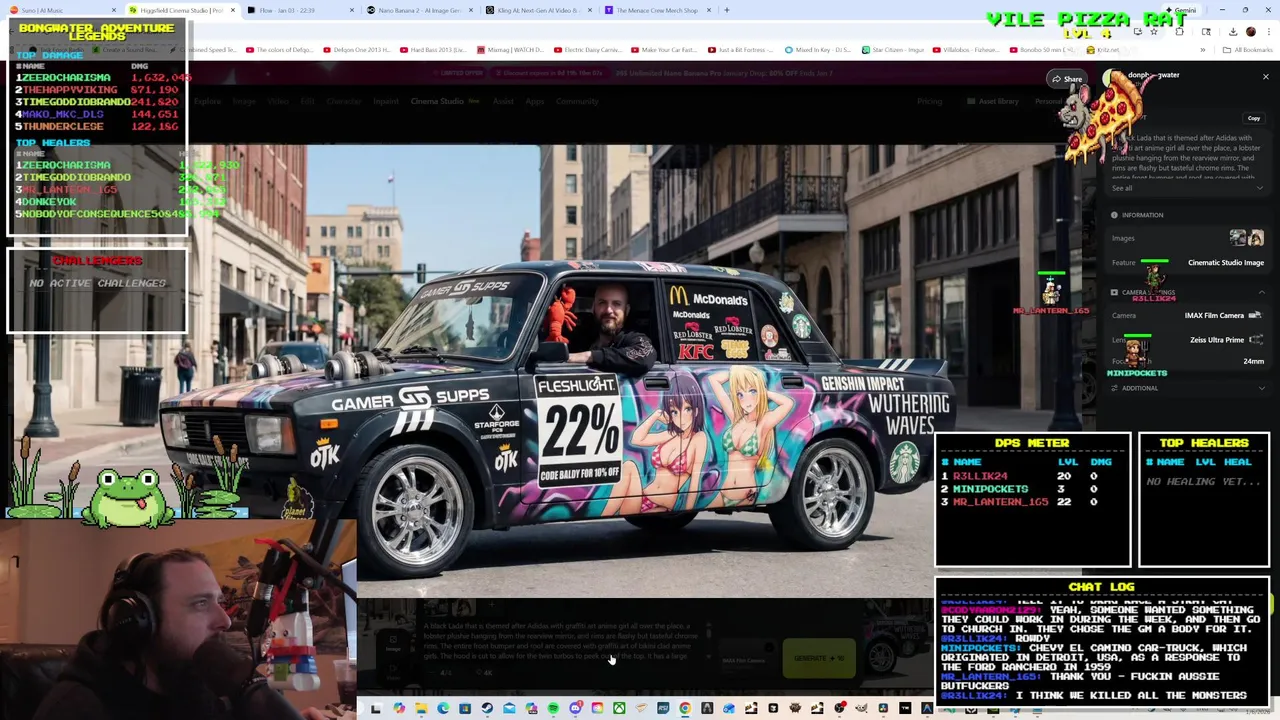1280x720 pixels.
Task: Switch to the Nano Banana 2 tab
Action: click(419, 10)
